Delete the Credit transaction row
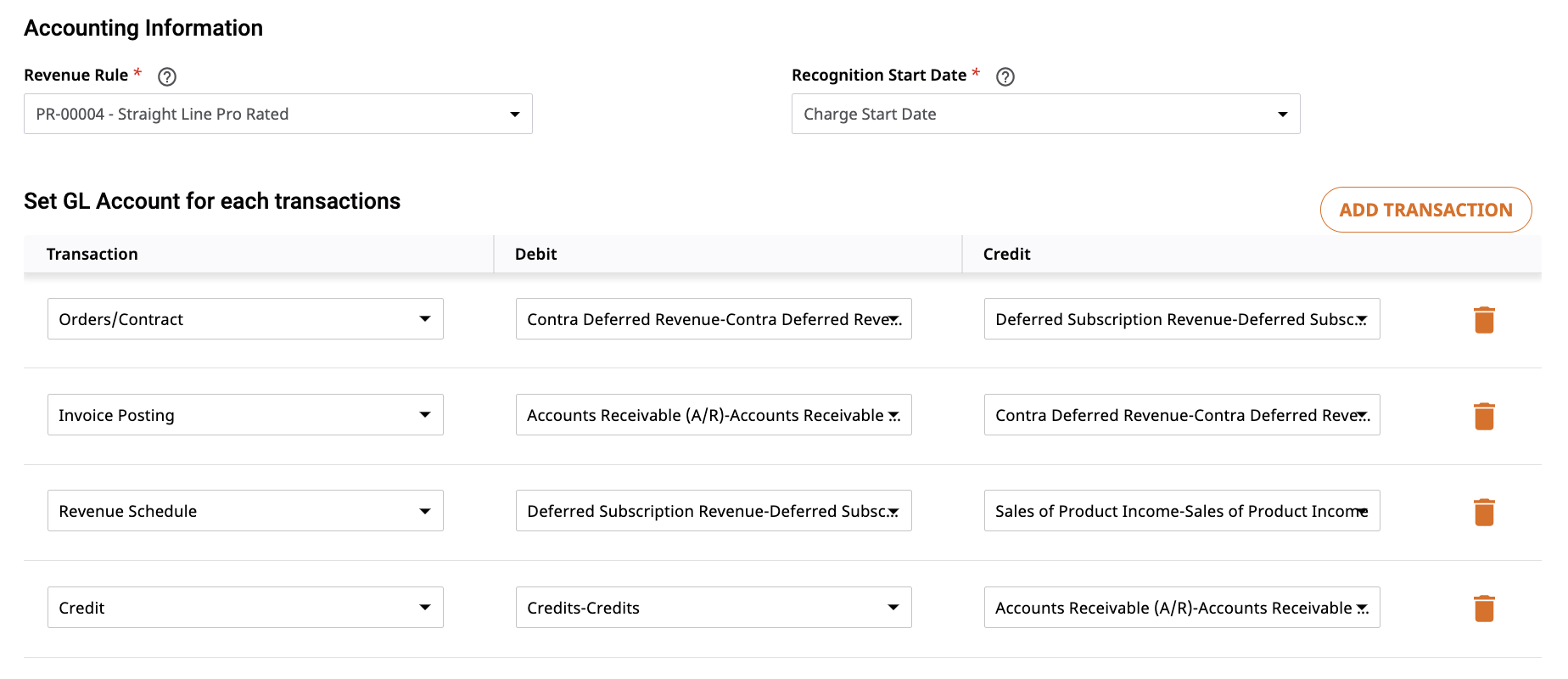1568x679 pixels. click(x=1484, y=609)
